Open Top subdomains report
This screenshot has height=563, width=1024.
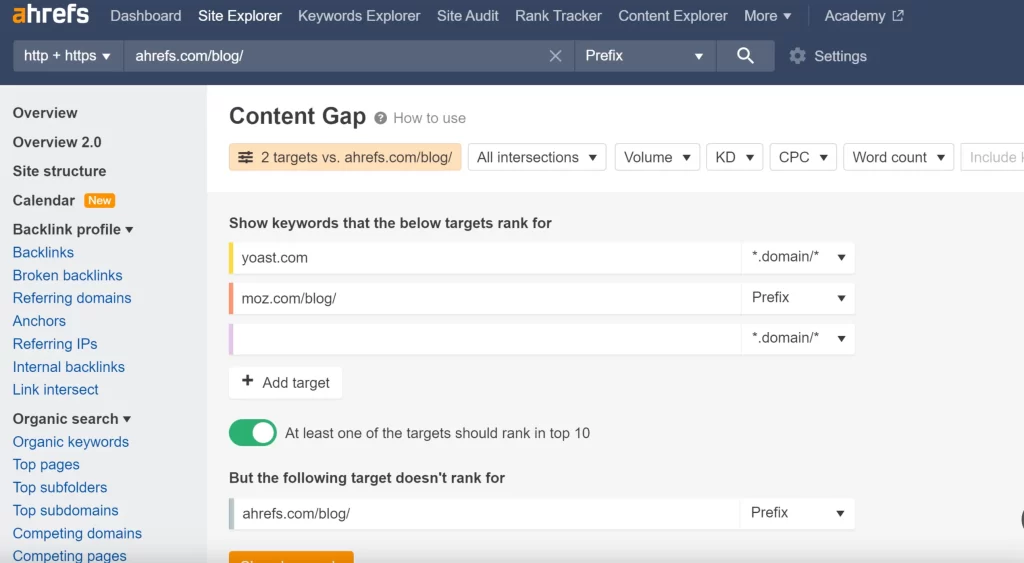pyautogui.click(x=65, y=510)
